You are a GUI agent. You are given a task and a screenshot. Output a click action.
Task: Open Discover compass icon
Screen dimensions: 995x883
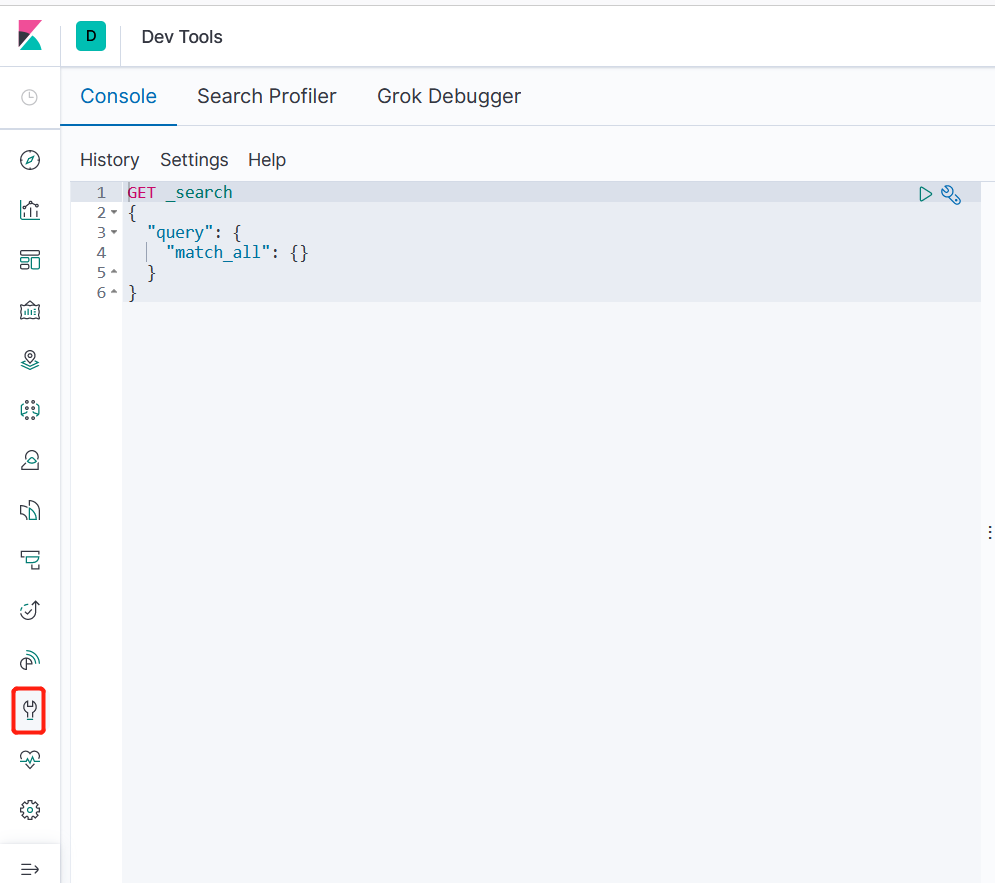(30, 160)
